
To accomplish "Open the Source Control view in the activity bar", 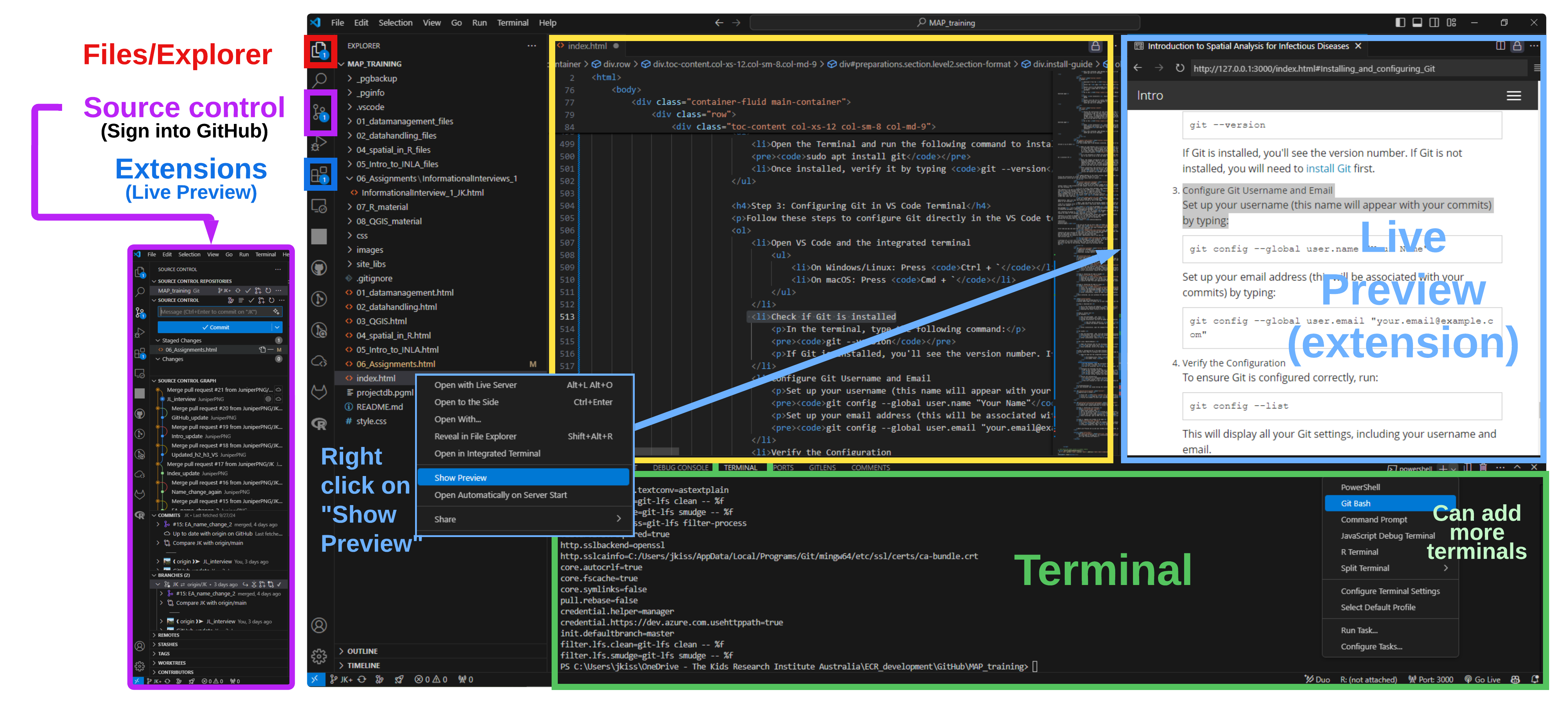I will [320, 112].
